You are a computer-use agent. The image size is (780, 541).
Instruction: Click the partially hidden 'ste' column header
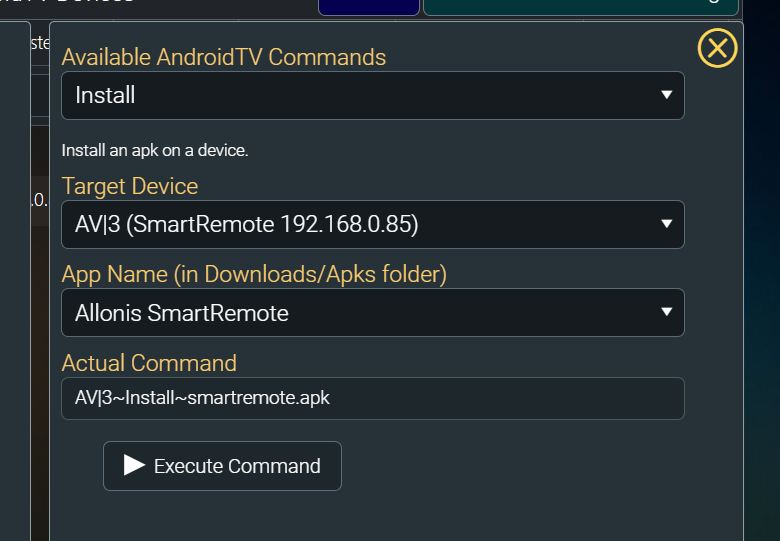pyautogui.click(x=40, y=43)
